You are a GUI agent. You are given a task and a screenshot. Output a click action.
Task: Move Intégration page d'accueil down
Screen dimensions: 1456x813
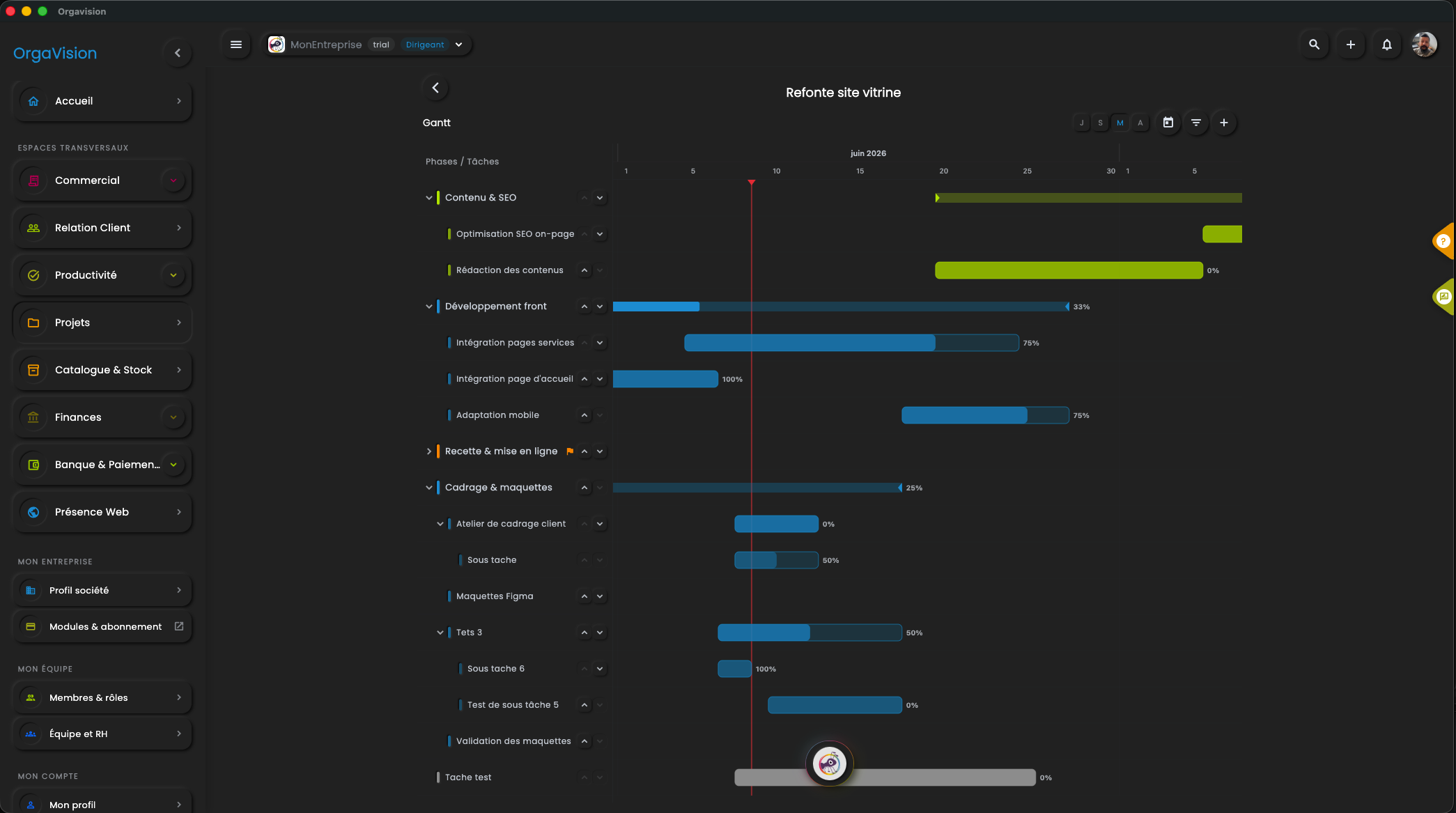pyautogui.click(x=600, y=379)
